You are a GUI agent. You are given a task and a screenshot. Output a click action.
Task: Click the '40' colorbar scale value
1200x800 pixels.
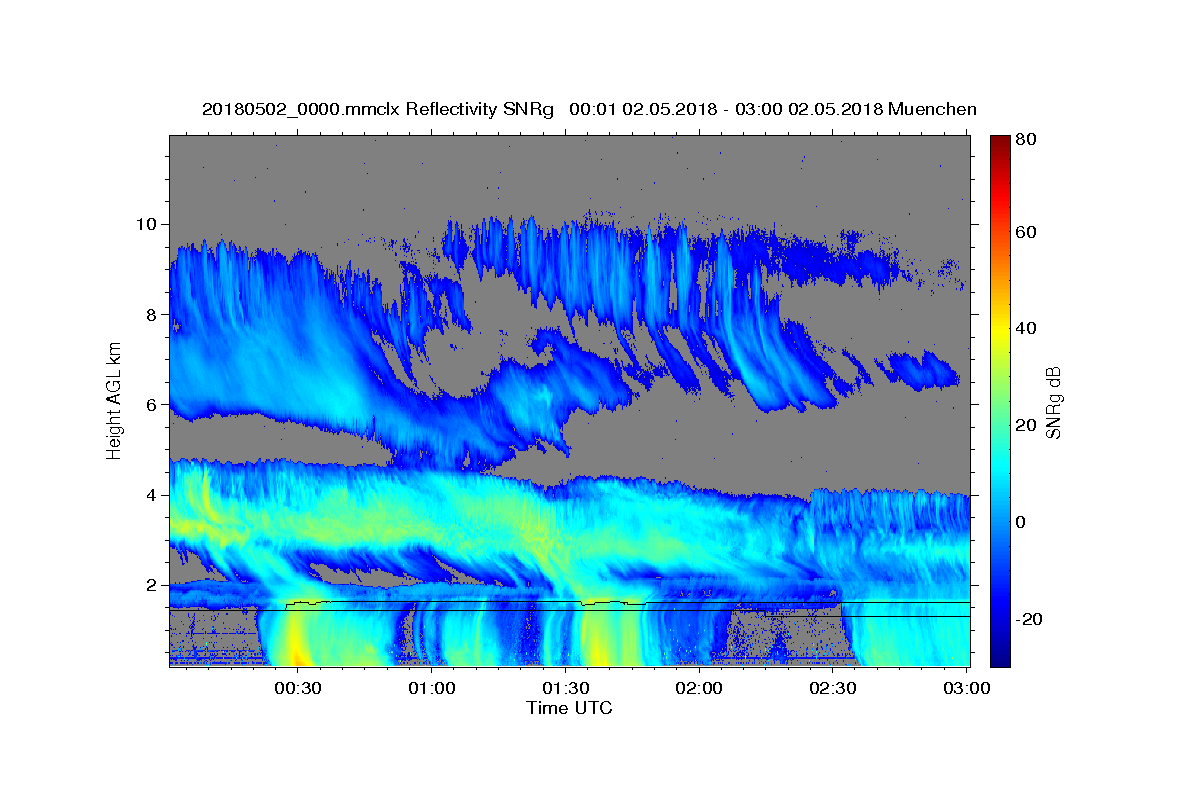click(1028, 328)
